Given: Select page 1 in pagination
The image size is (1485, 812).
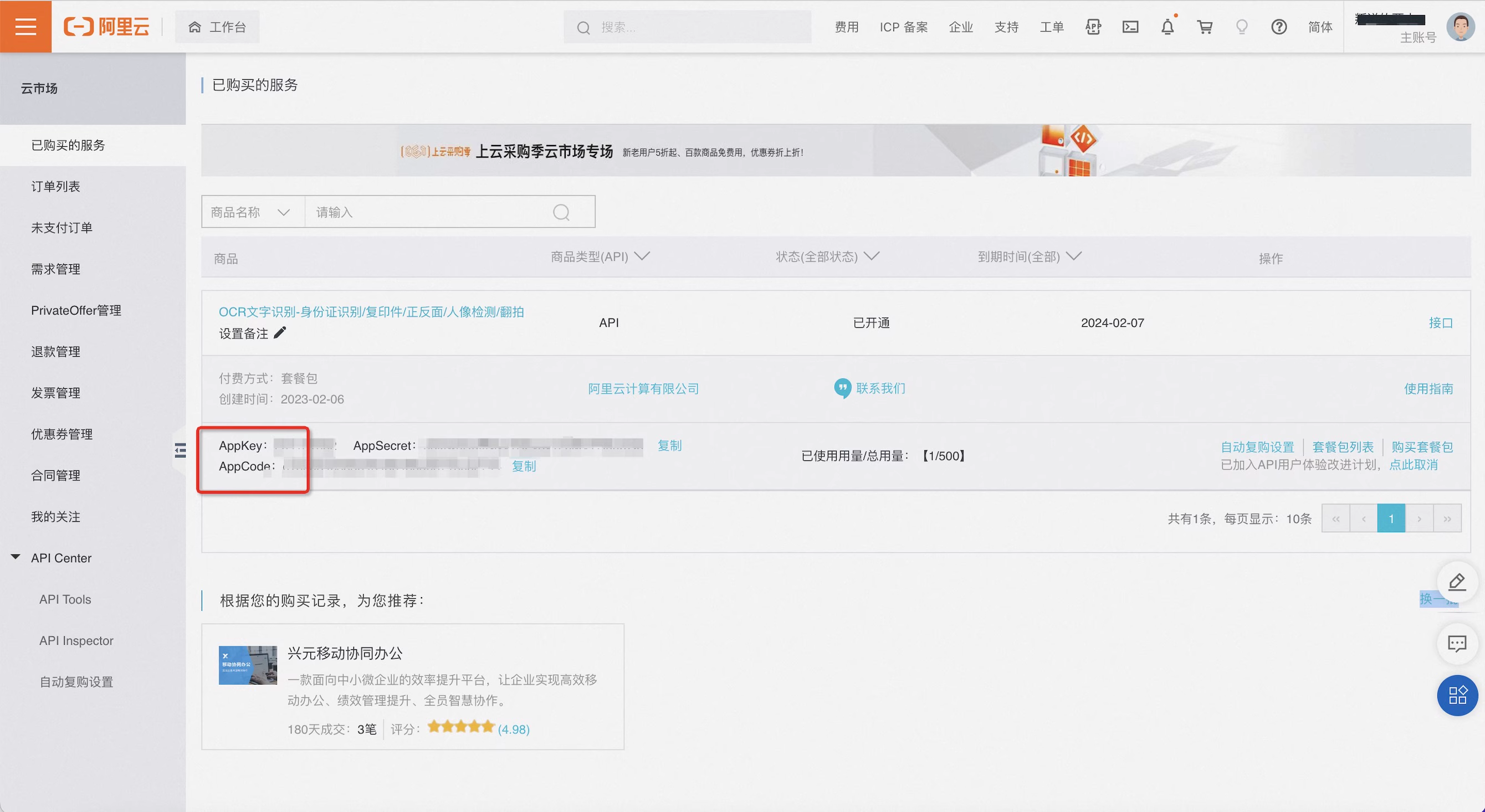Looking at the screenshot, I should 1391,518.
